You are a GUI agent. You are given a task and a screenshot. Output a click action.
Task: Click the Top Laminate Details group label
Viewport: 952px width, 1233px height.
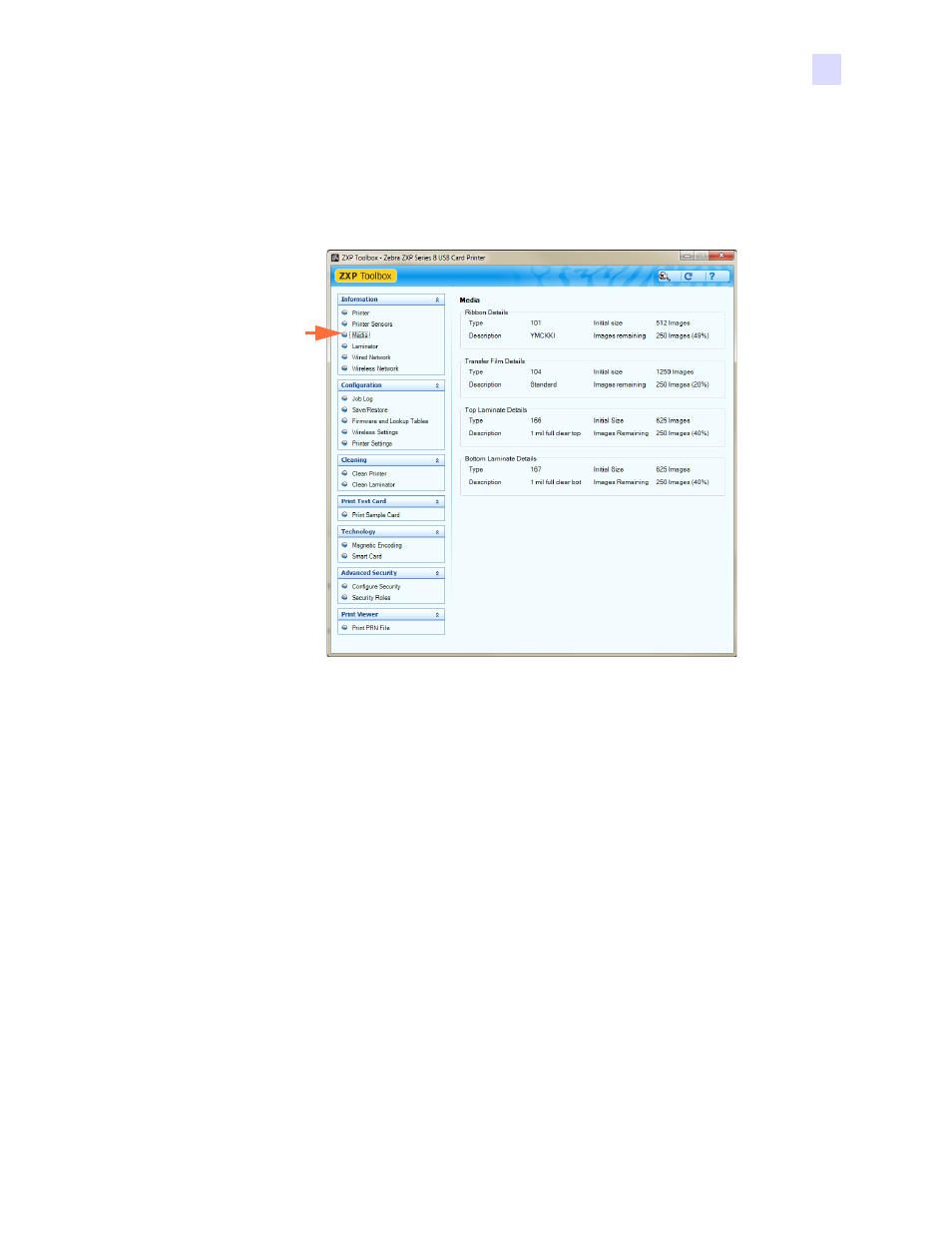tap(496, 410)
